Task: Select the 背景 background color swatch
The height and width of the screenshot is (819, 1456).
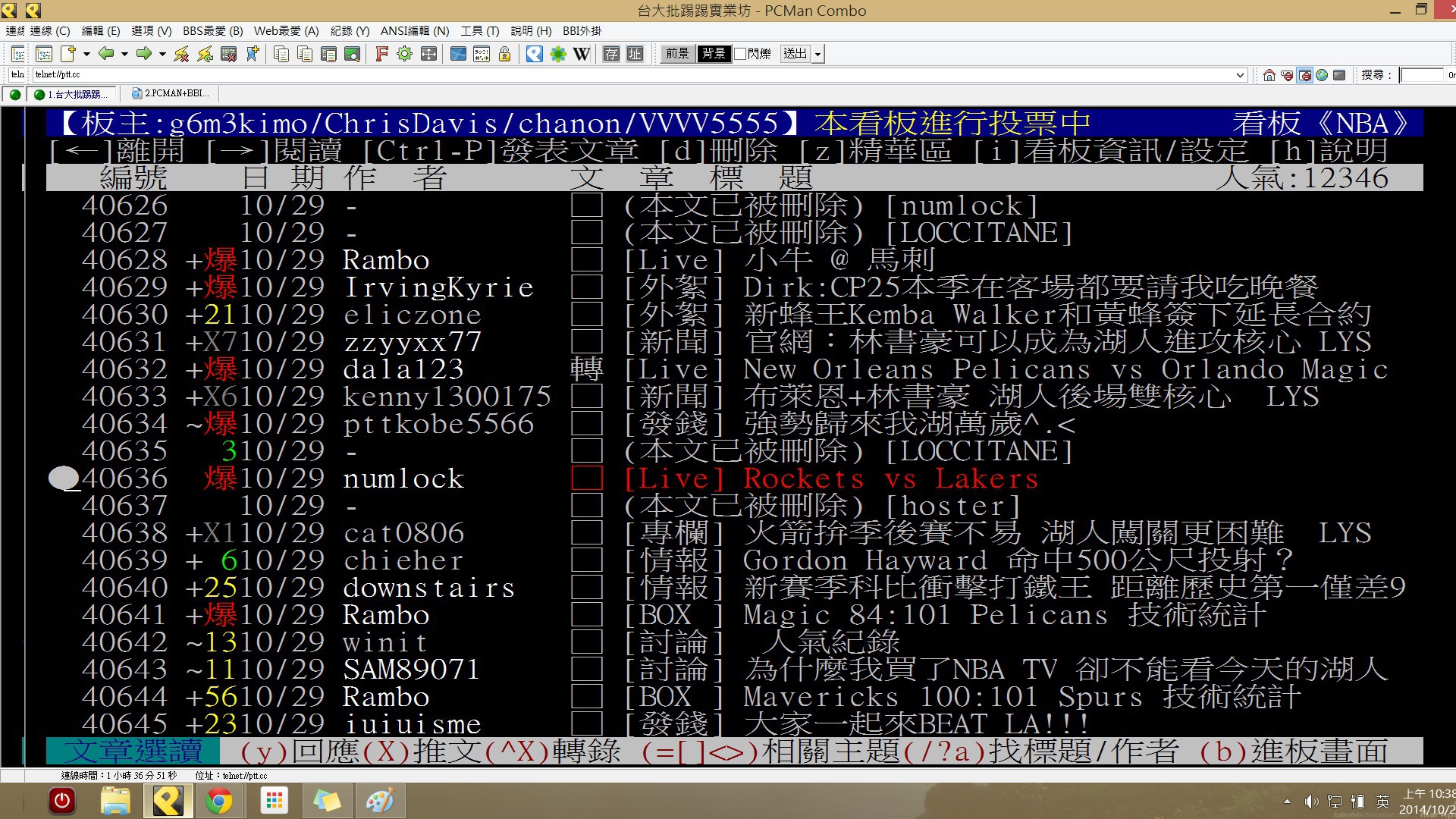Action: point(714,54)
